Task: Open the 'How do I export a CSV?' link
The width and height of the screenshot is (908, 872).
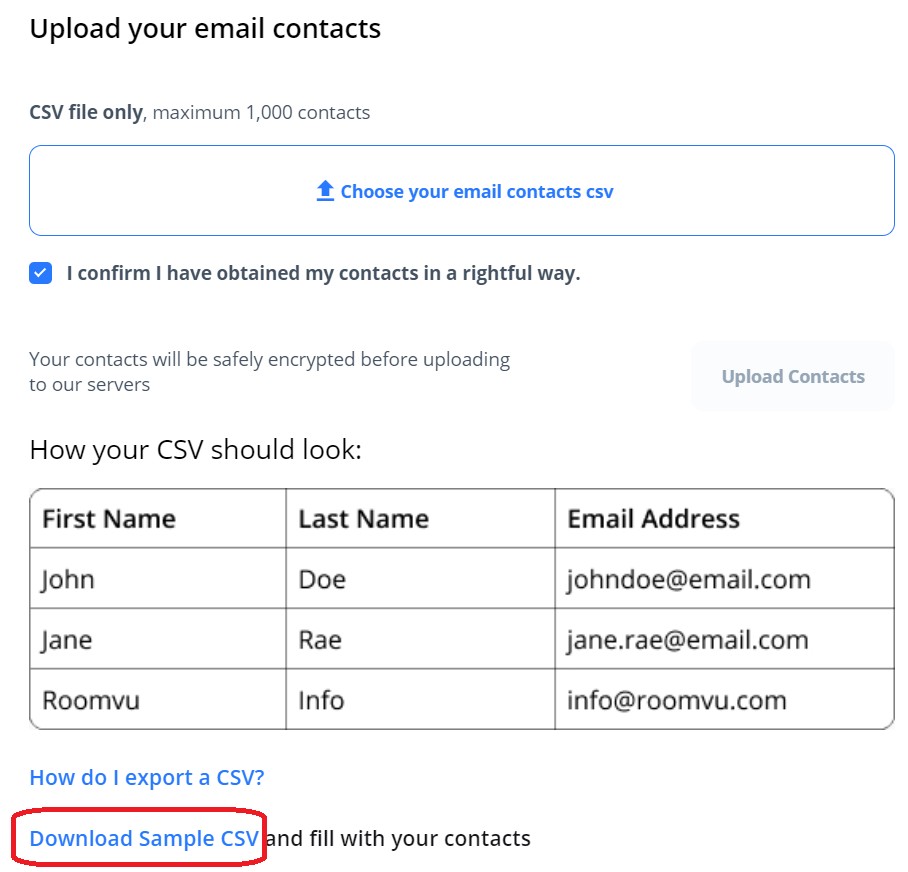Action: pyautogui.click(x=147, y=777)
